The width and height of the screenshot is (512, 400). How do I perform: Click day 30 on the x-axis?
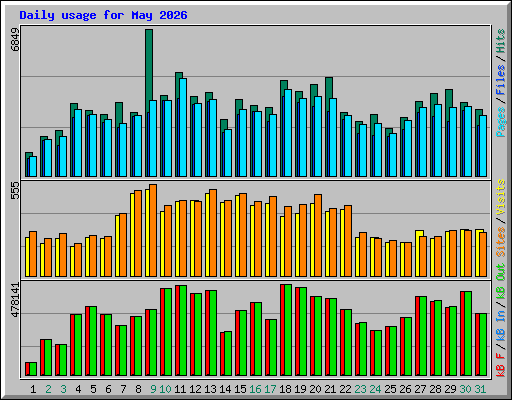465,389
